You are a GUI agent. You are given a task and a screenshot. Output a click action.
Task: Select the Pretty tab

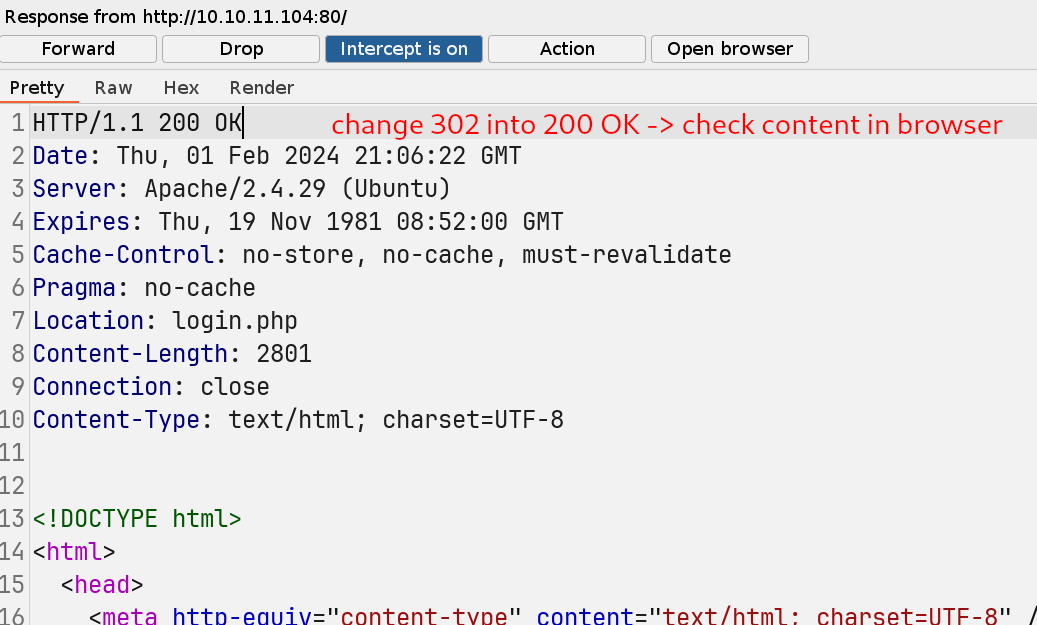(x=37, y=87)
